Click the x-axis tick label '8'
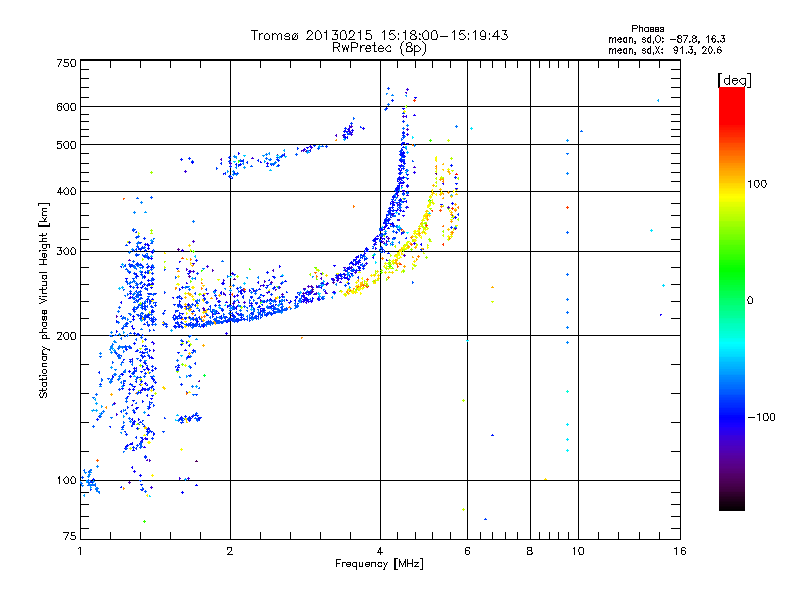Screen dimensions: 800x600 coord(530,551)
